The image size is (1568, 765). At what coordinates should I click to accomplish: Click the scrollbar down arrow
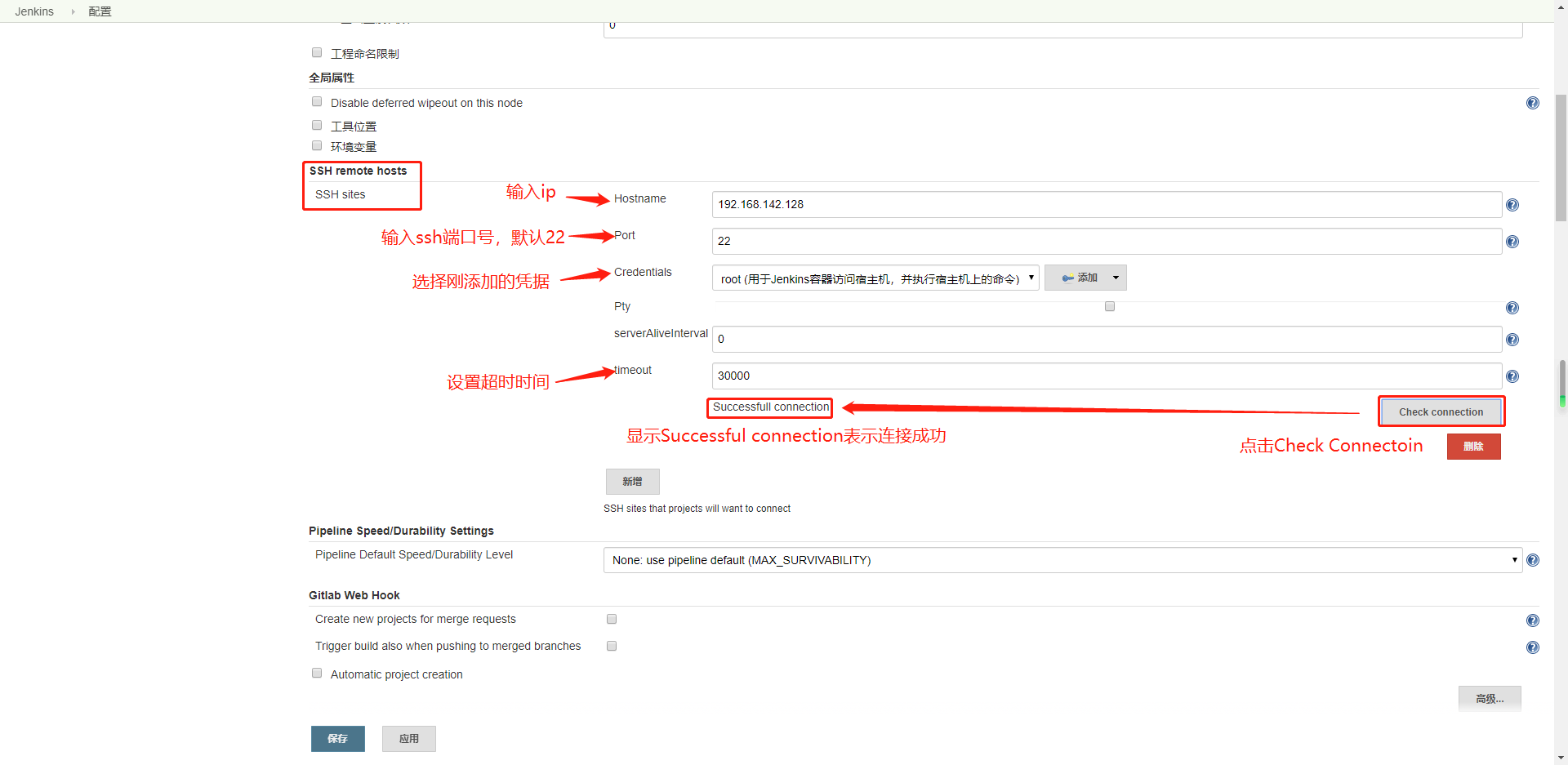(1561, 758)
